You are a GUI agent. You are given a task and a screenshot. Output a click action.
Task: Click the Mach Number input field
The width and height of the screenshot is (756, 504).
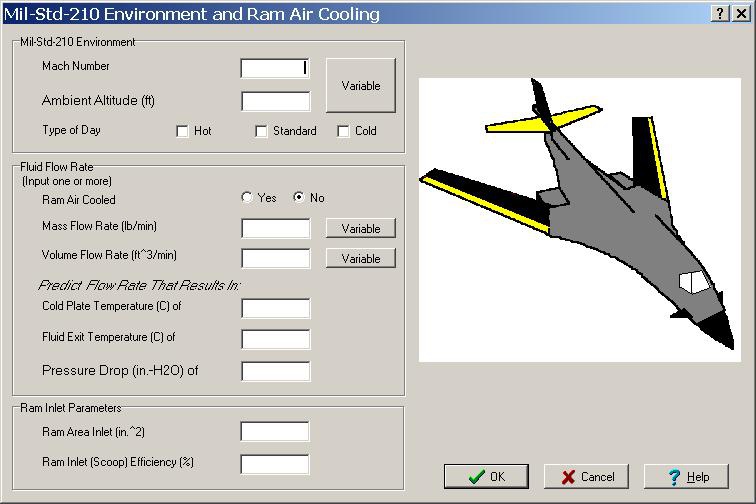(275, 68)
